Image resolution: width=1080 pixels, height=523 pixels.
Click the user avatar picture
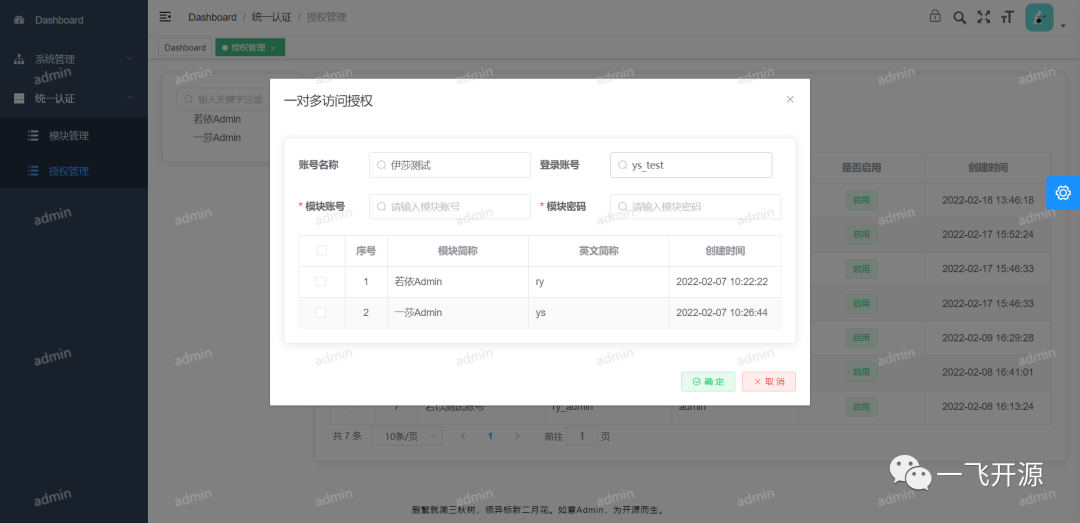click(x=1039, y=17)
